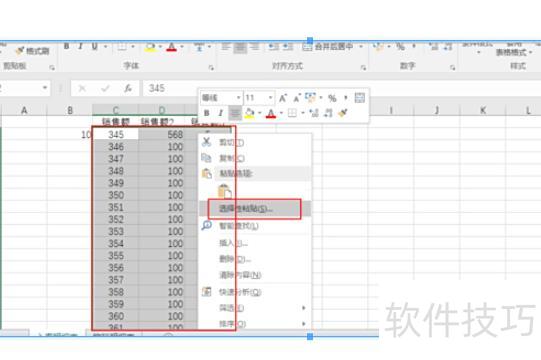Toggle Bold in the ribbon font group

point(67,46)
